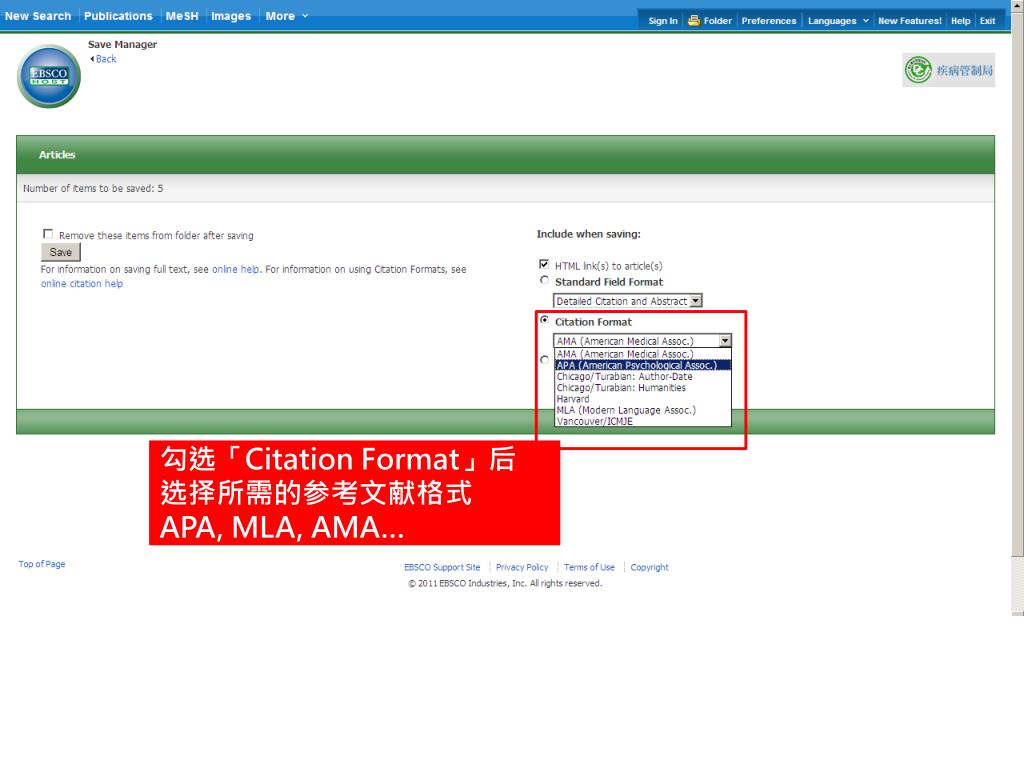Select Citation Format radio button
Screen dimensions: 1024x768
pos(544,320)
